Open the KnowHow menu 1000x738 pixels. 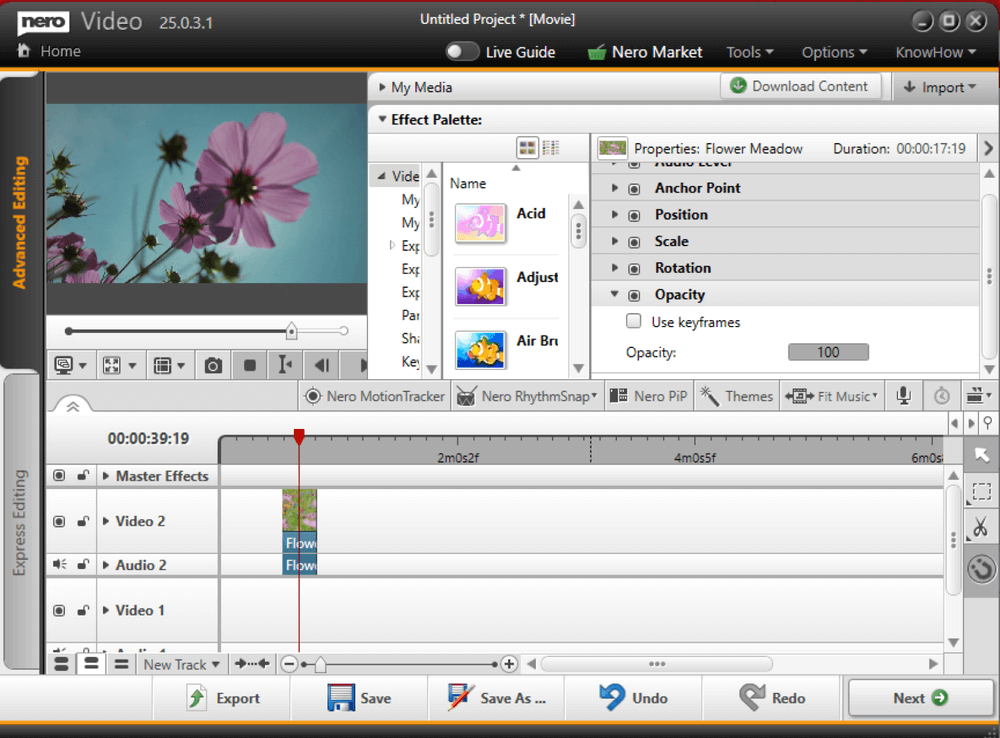(936, 52)
